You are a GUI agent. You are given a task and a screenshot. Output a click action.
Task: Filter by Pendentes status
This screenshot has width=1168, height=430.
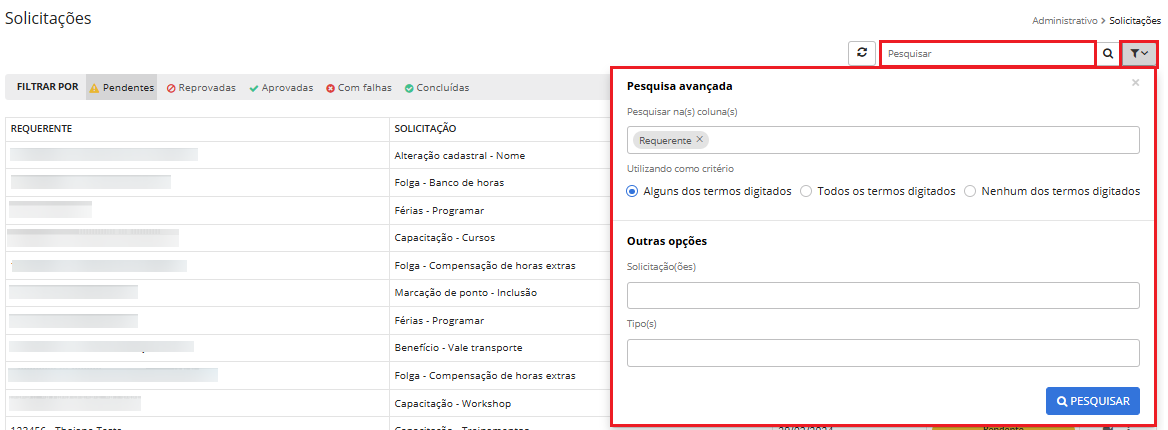tap(121, 87)
